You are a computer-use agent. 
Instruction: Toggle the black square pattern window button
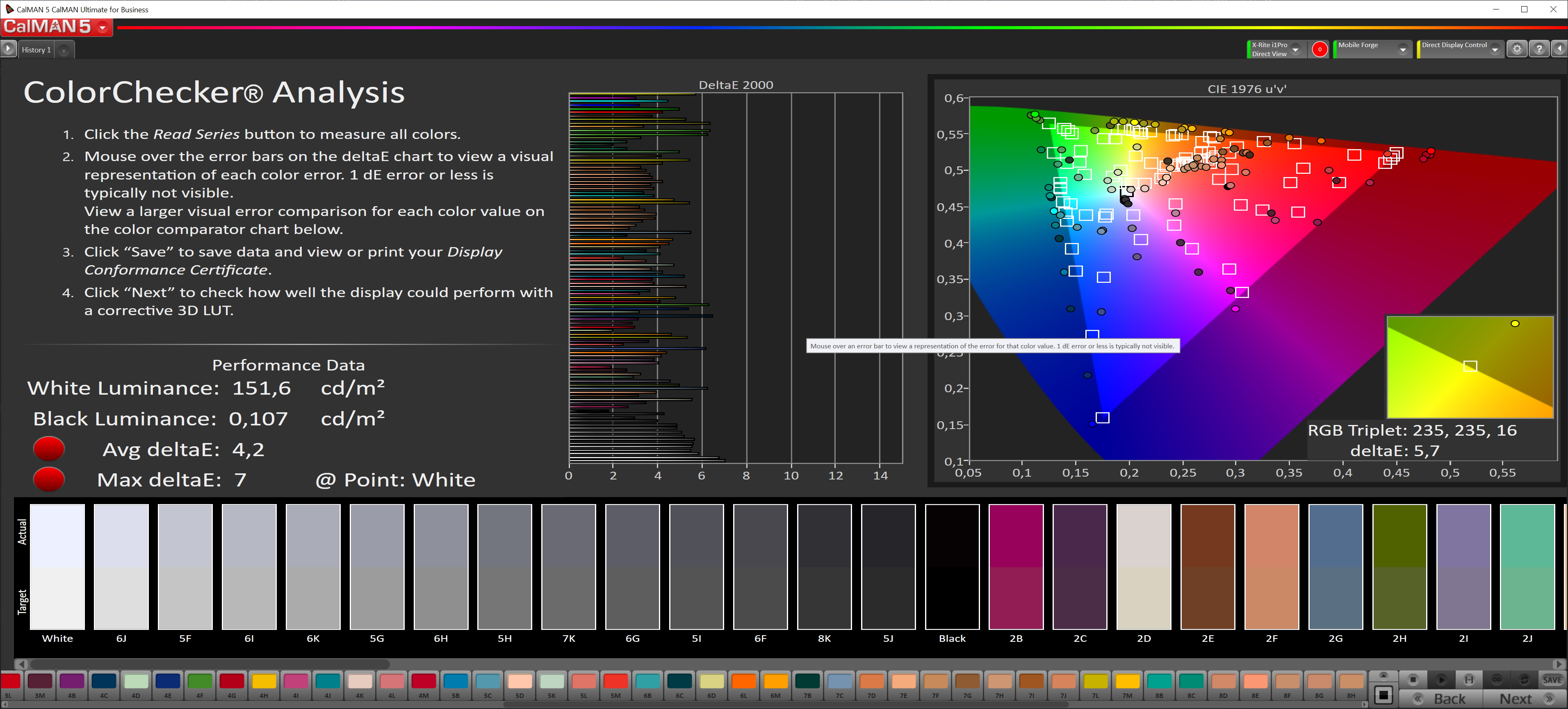point(1383,695)
